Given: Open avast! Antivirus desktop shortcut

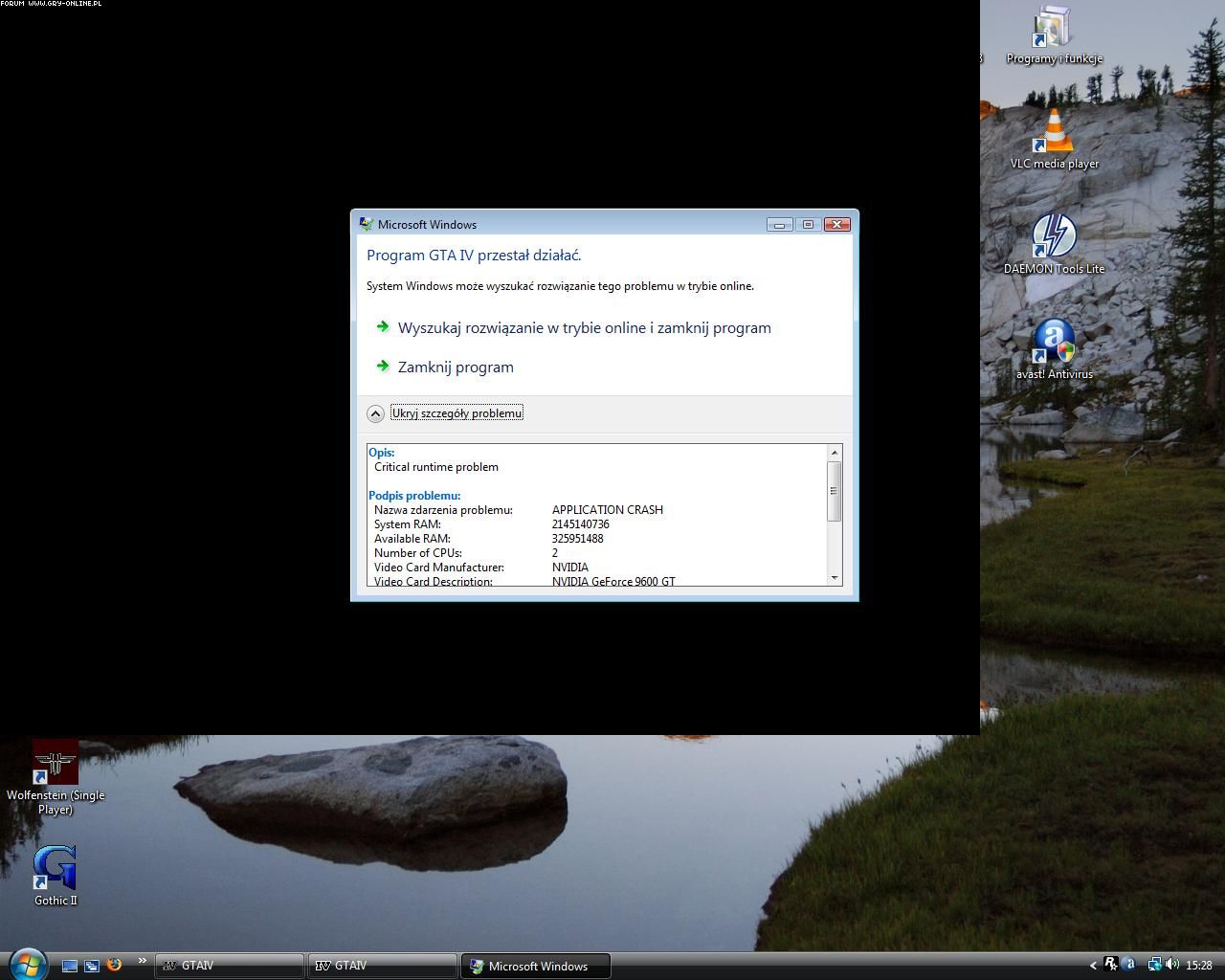Looking at the screenshot, I should [1054, 350].
